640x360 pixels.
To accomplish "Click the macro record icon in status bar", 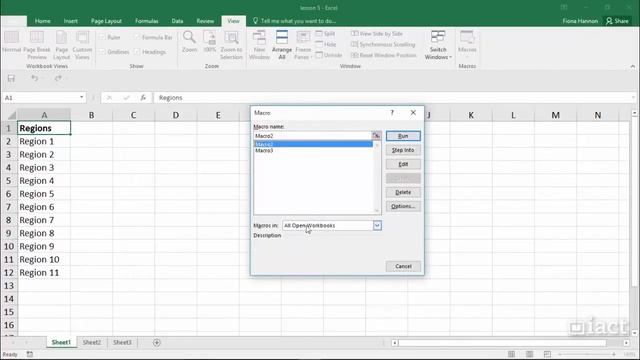I will [x=30, y=354].
